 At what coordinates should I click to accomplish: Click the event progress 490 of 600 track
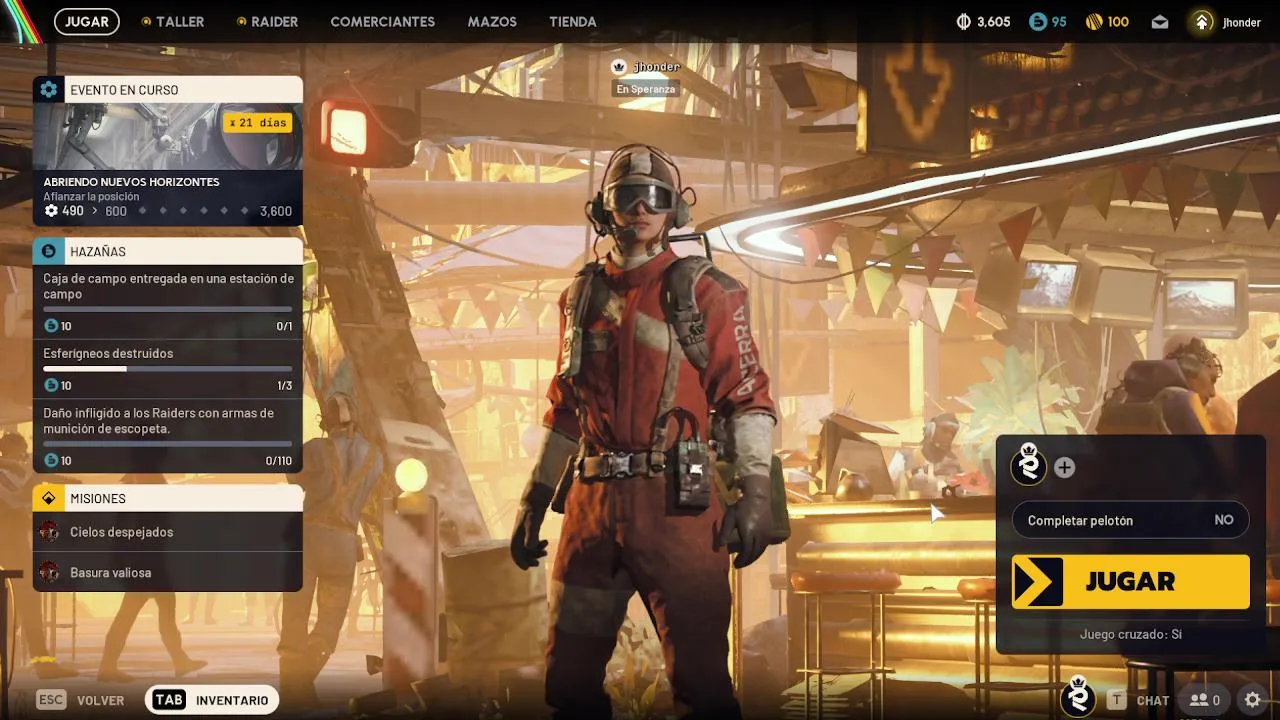167,211
